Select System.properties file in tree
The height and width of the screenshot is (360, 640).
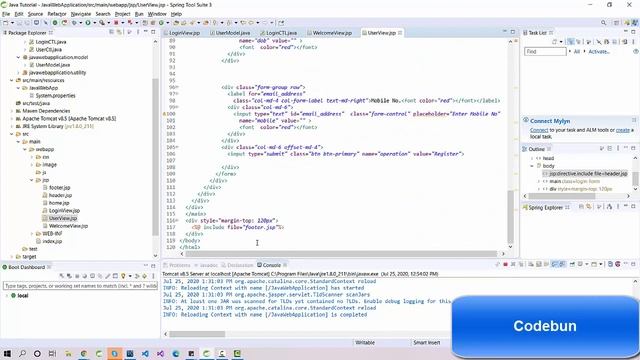tap(55, 96)
